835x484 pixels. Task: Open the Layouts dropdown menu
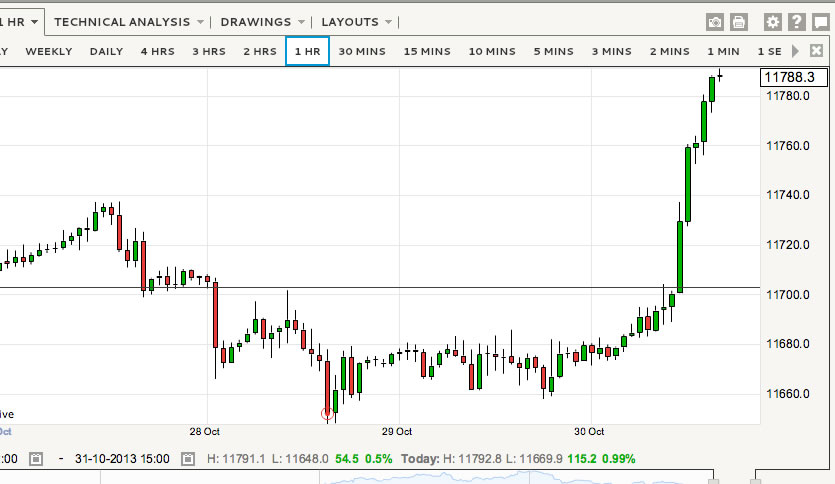tap(357, 22)
